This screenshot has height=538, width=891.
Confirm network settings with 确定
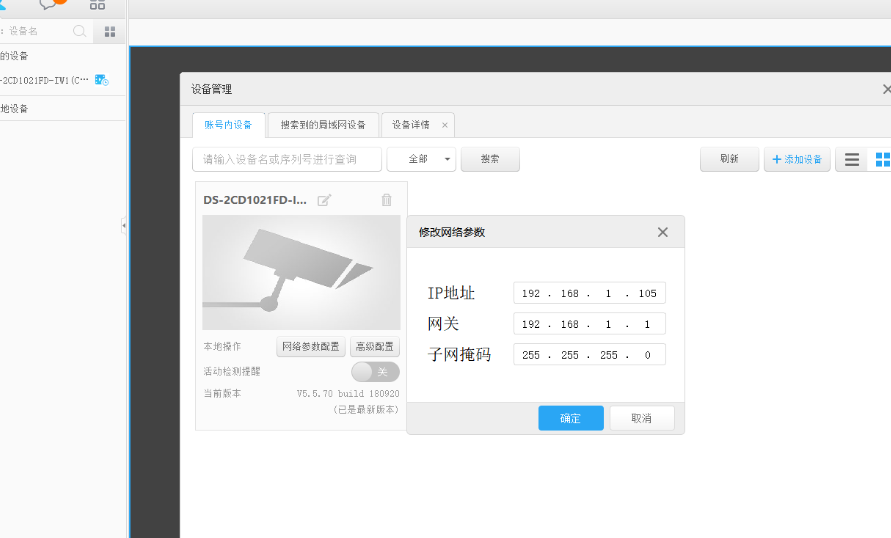pyautogui.click(x=571, y=418)
